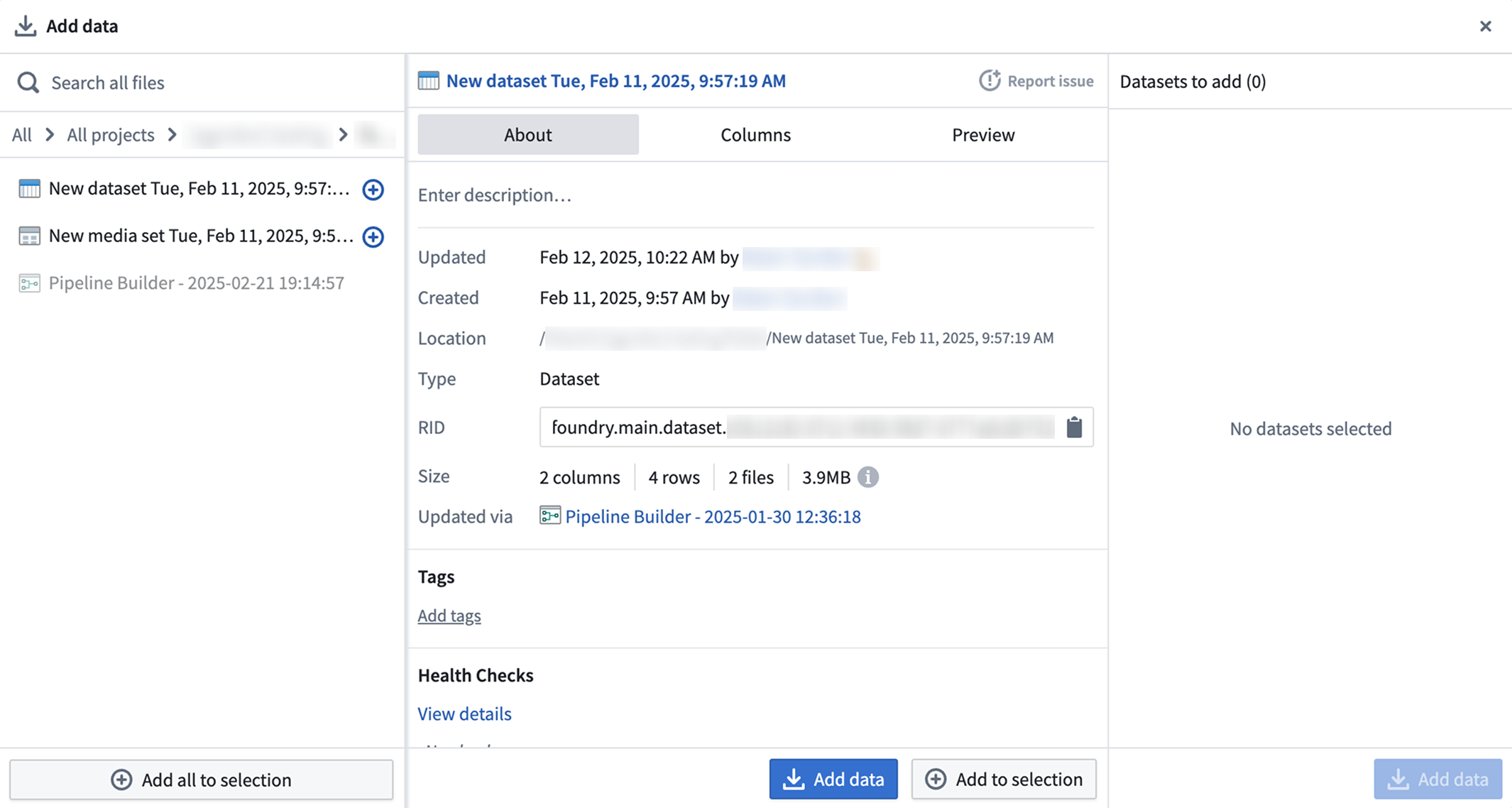The width and height of the screenshot is (1512, 808).
Task: Click the Pipeline Builder icon next to Updated via
Action: [x=549, y=516]
